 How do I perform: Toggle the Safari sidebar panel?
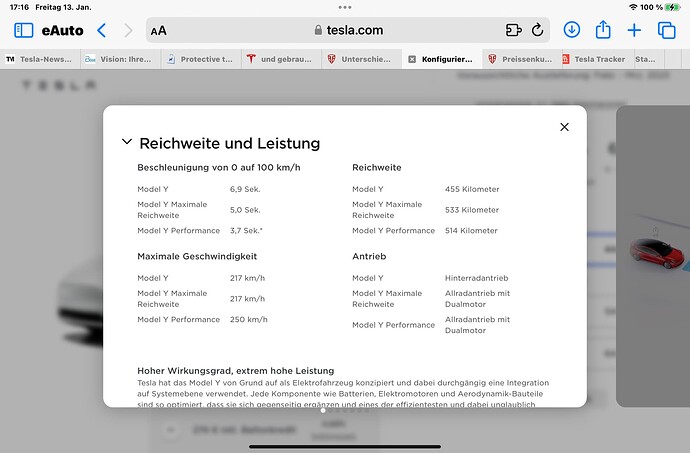click(24, 30)
